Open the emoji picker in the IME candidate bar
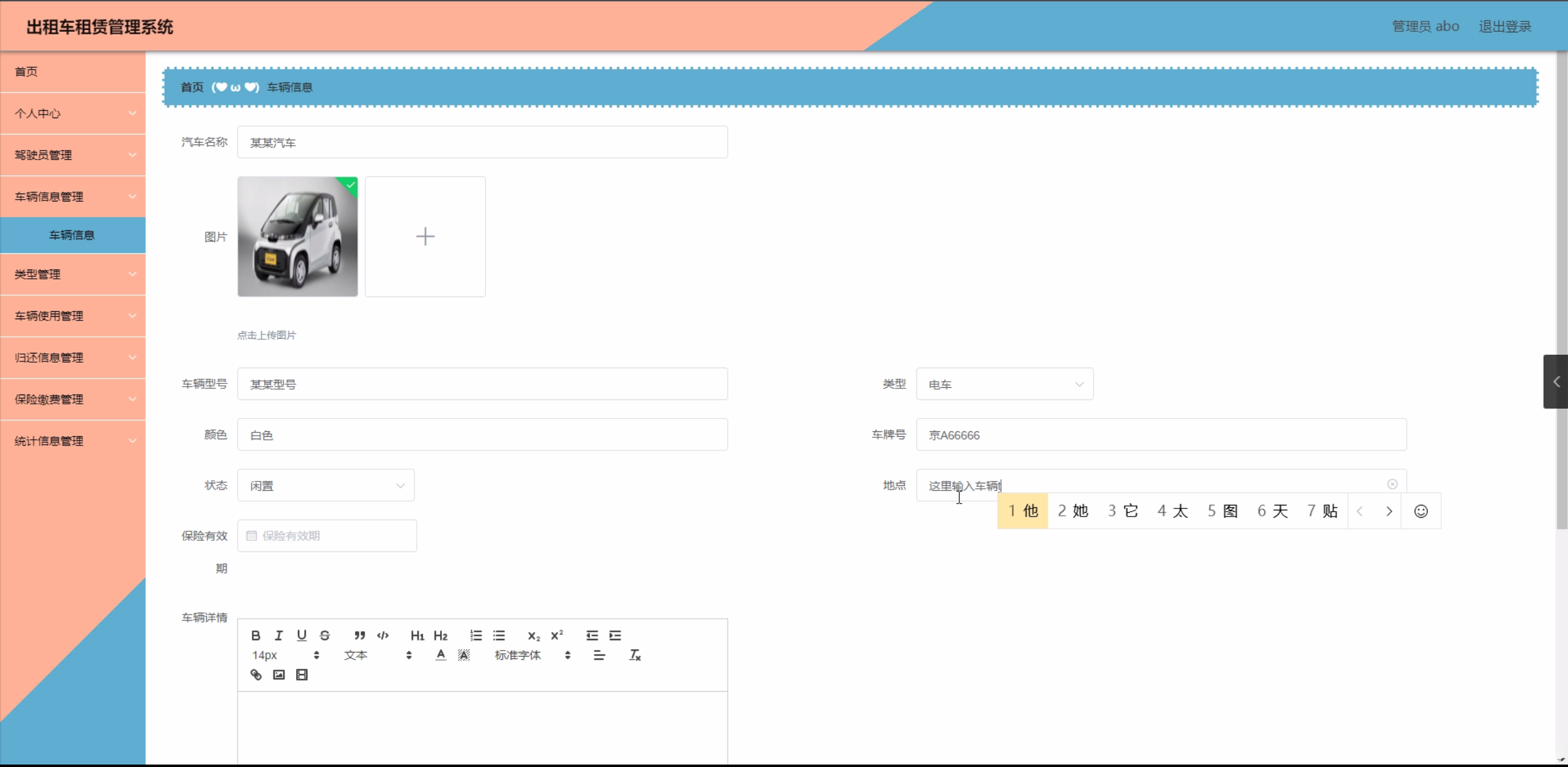 coord(1421,511)
